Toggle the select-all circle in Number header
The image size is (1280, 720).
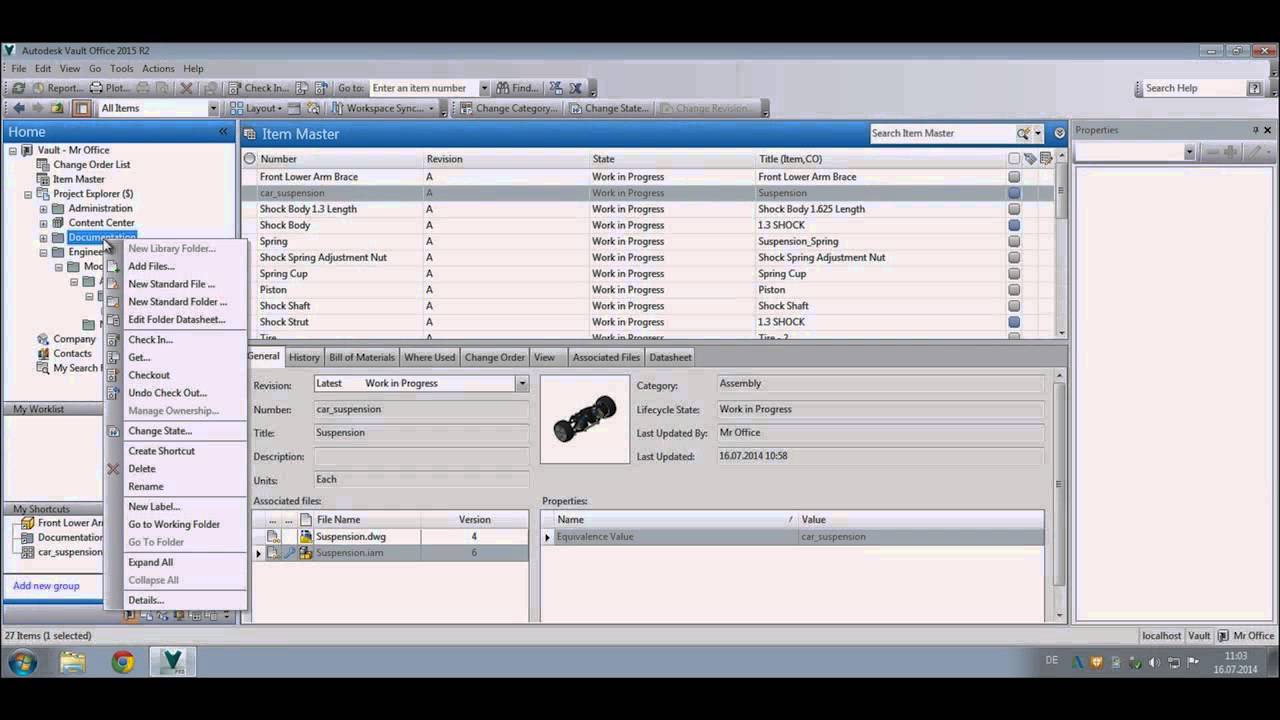(250, 159)
